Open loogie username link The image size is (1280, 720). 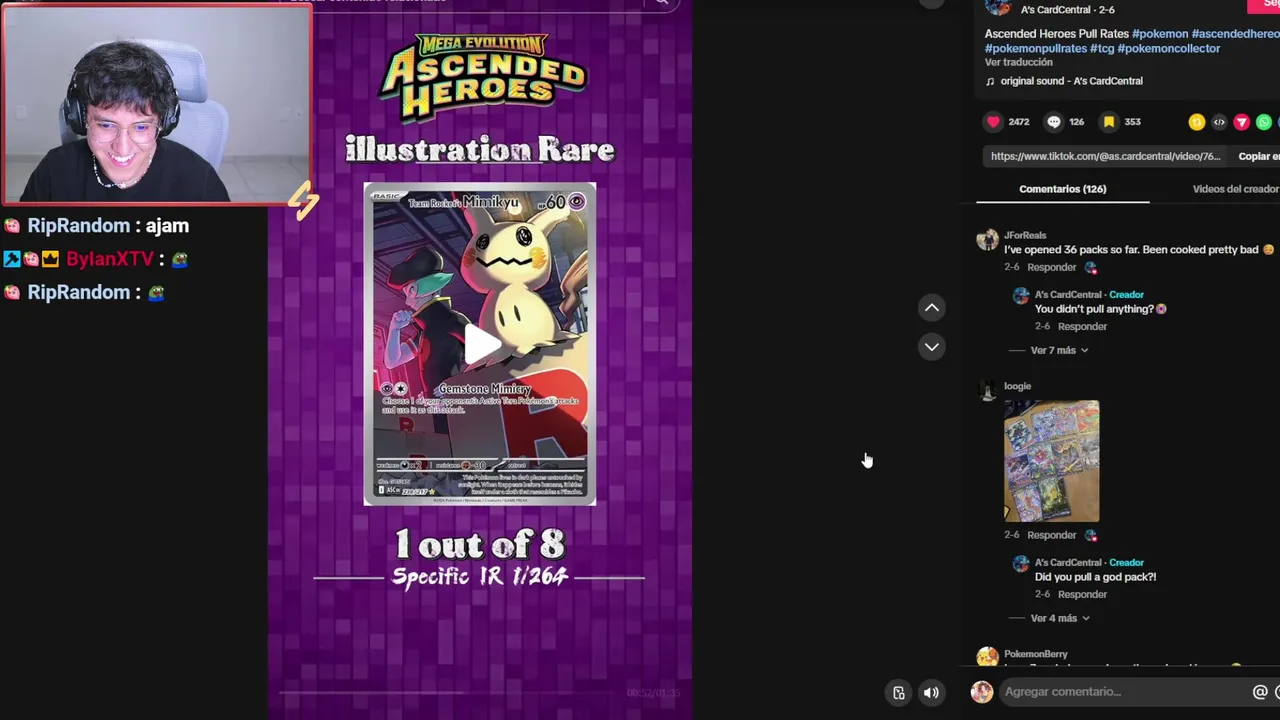(1017, 386)
